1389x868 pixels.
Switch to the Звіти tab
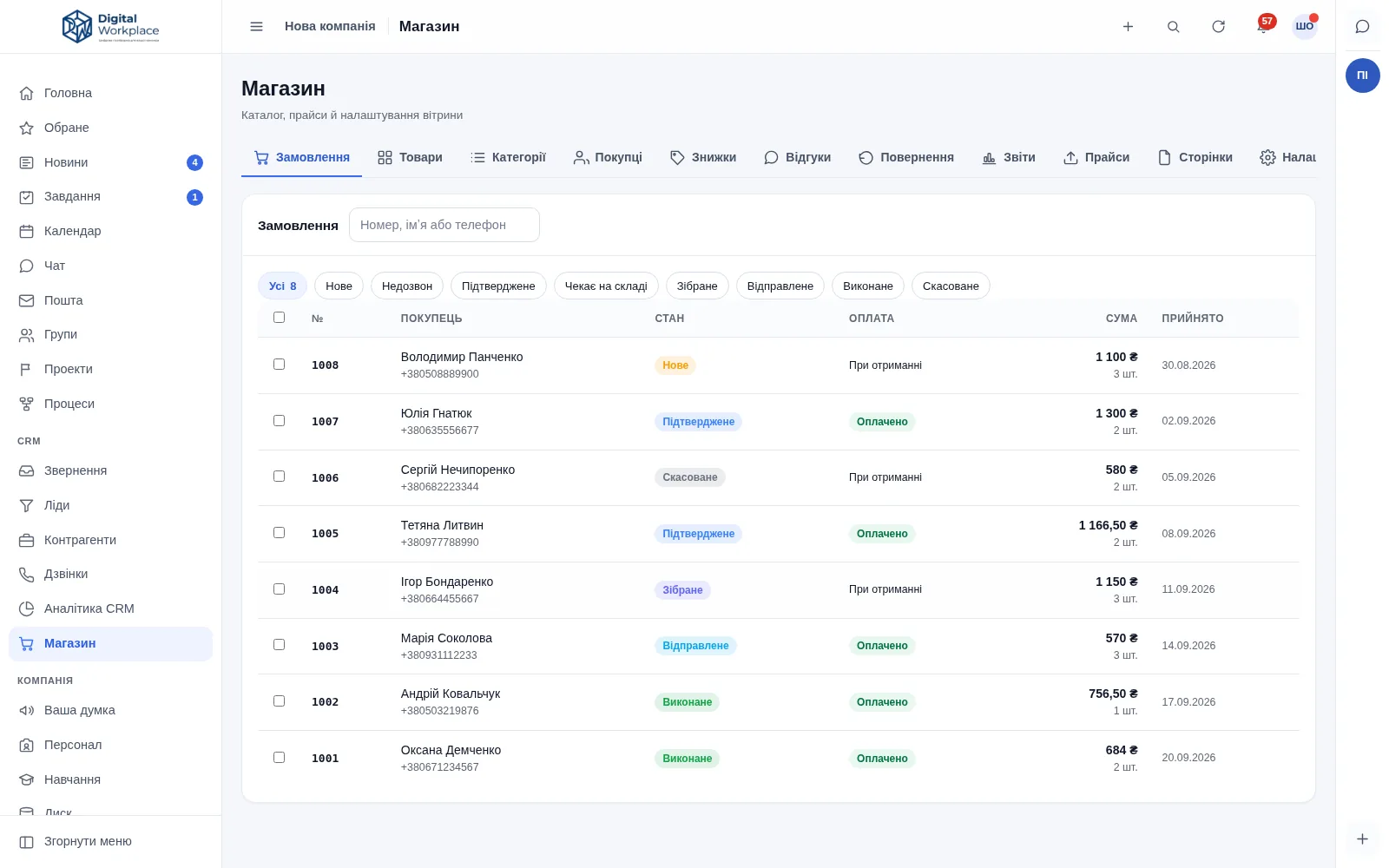[x=1009, y=157]
